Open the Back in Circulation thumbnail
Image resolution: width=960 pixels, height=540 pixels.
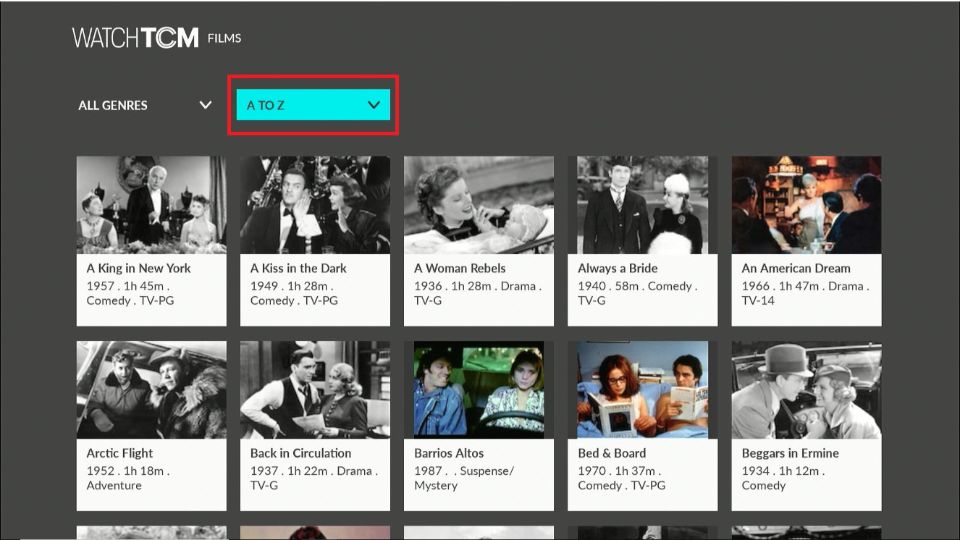(315, 389)
